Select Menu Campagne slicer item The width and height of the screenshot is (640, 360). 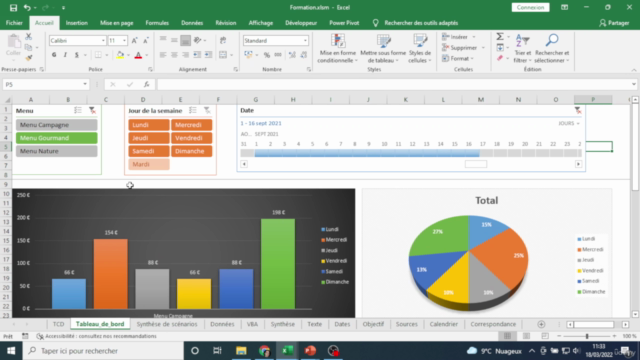point(57,125)
